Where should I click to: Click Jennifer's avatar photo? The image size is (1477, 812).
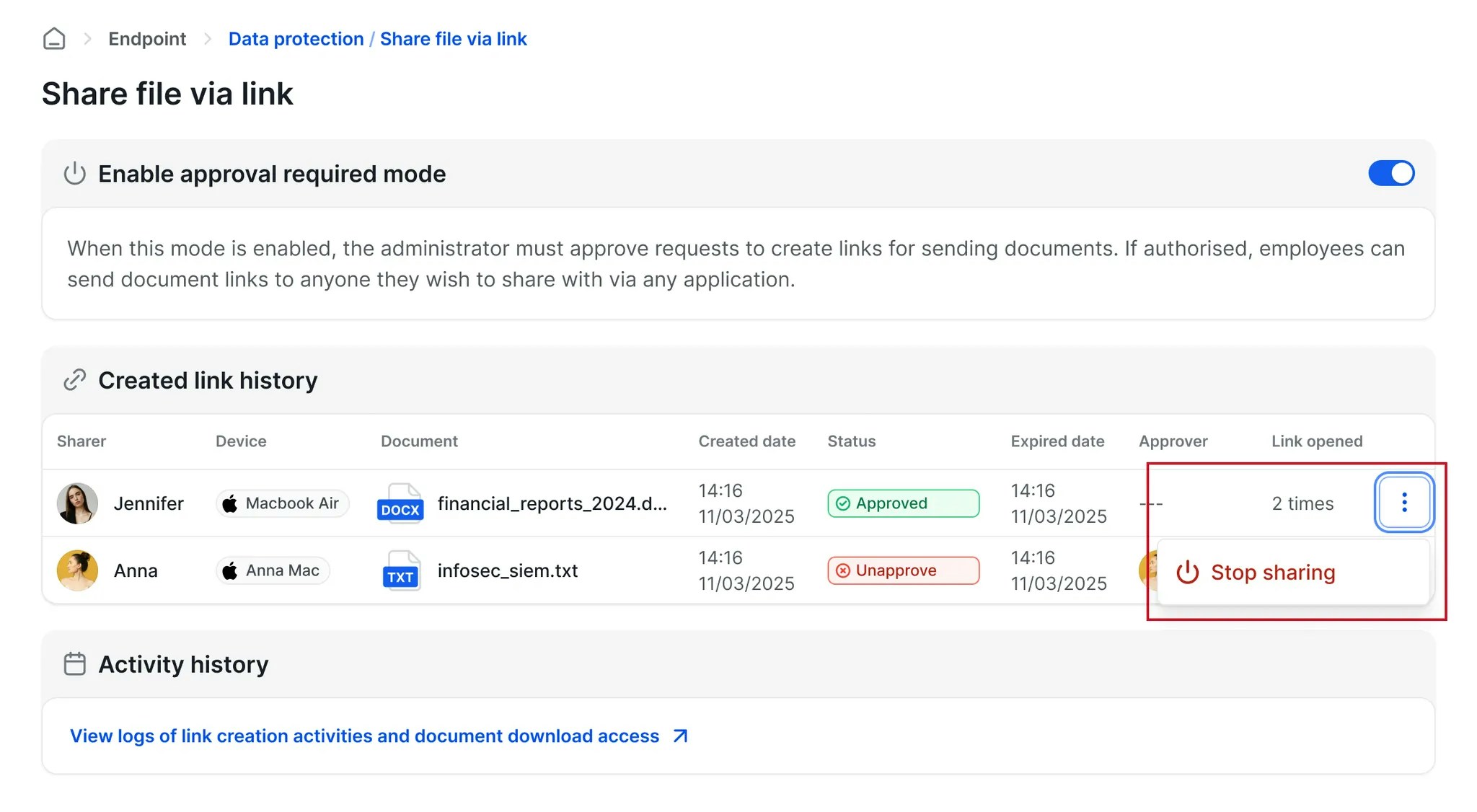77,503
